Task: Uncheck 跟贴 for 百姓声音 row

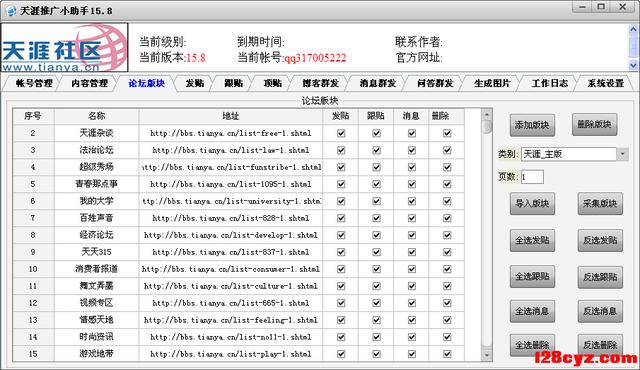Action: click(376, 218)
